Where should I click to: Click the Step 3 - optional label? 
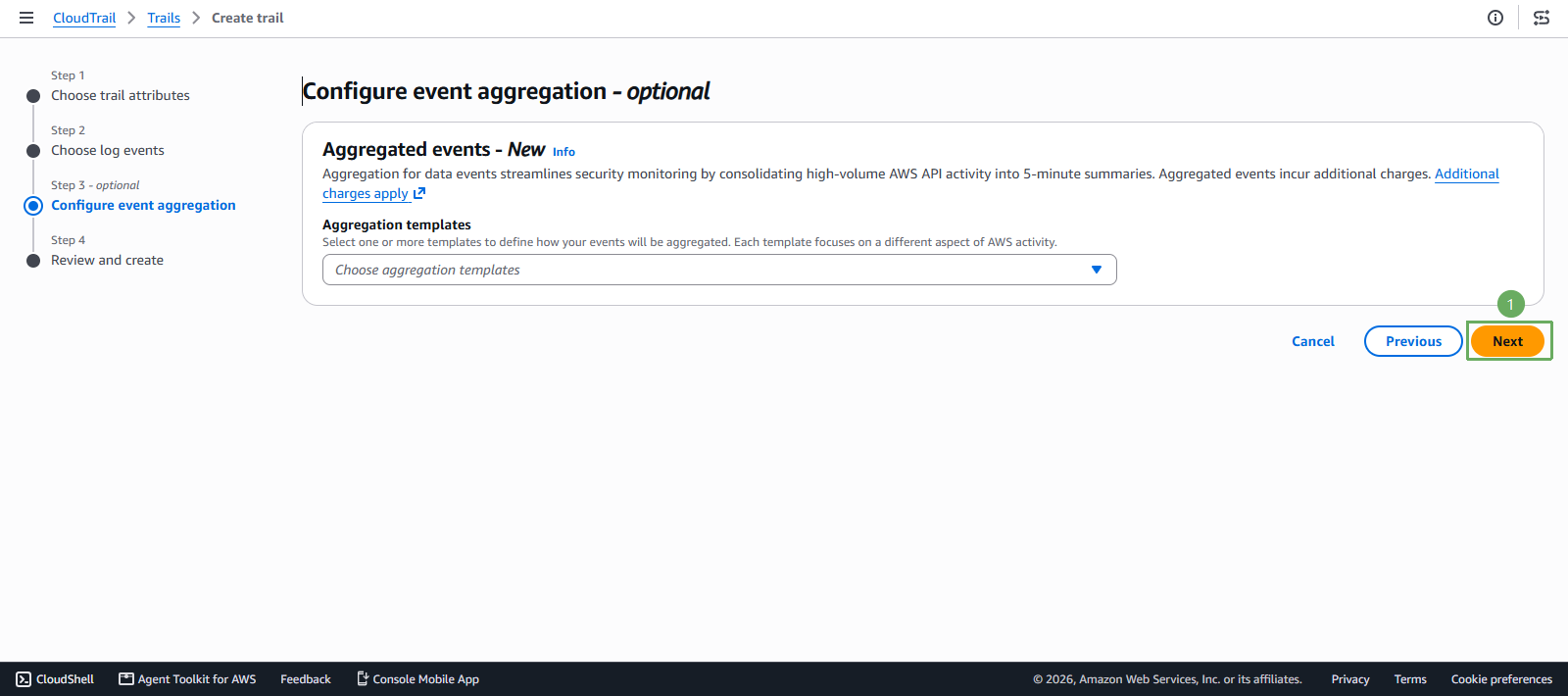95,185
